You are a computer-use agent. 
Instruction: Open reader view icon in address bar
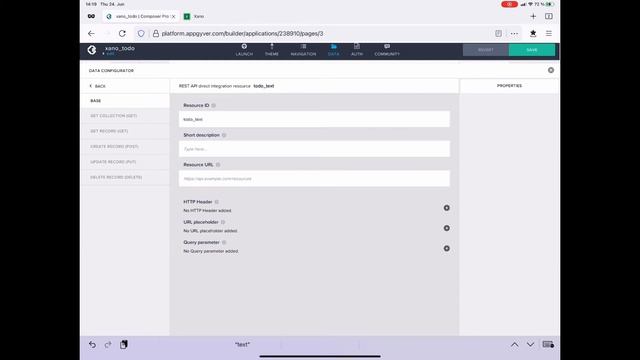pyautogui.click(x=498, y=33)
